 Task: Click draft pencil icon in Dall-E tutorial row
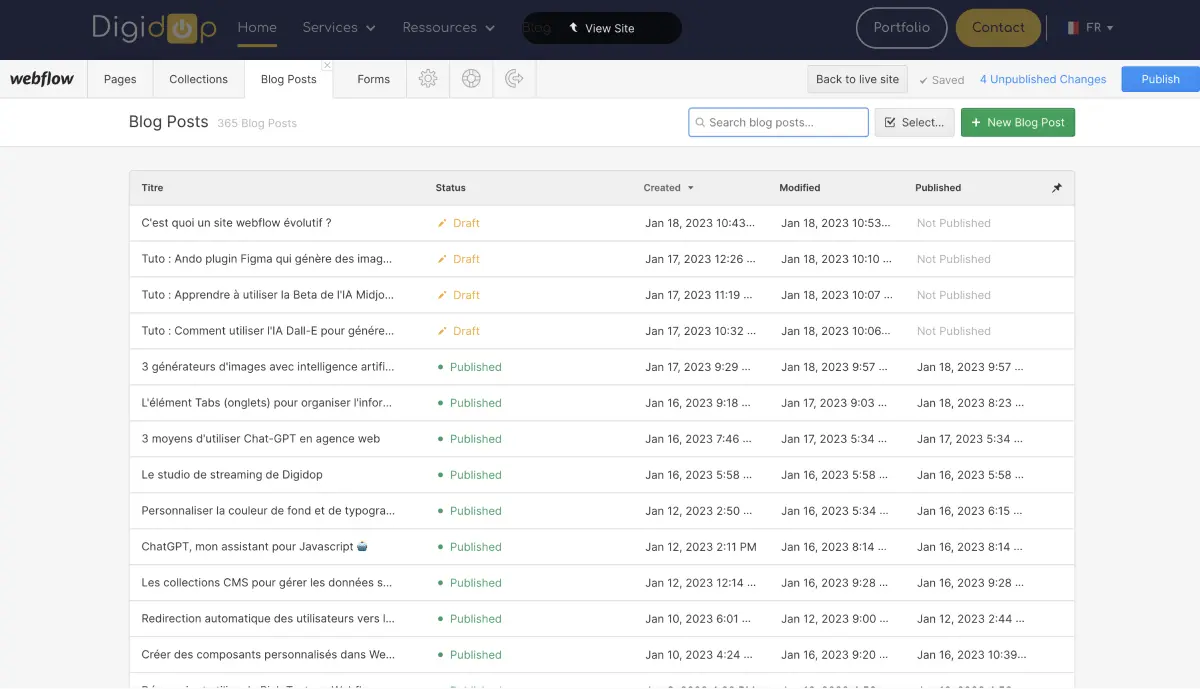click(x=442, y=331)
